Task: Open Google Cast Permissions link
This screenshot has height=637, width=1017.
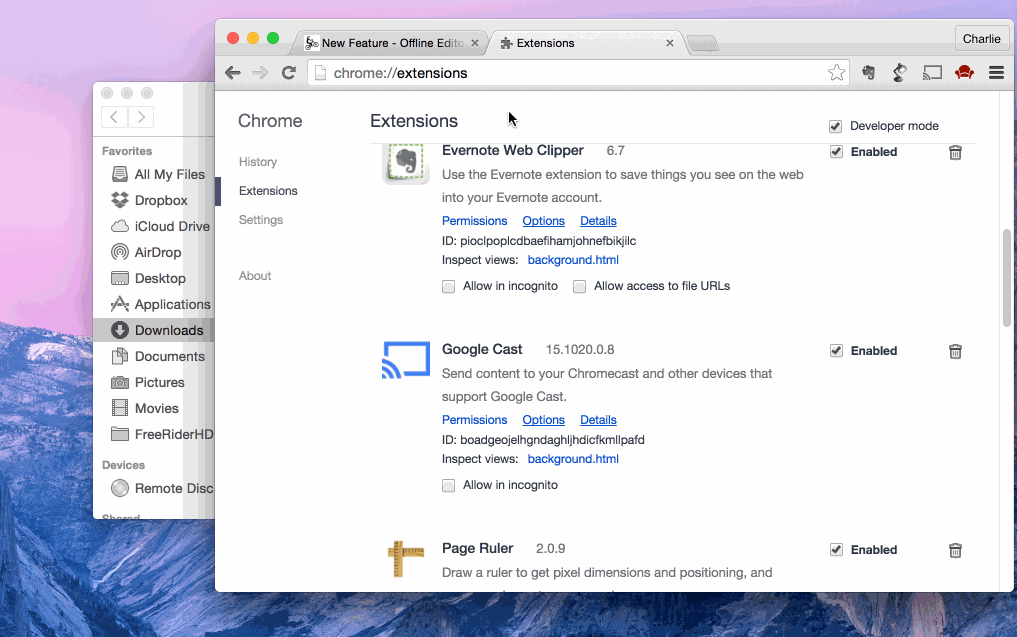Action: [475, 420]
